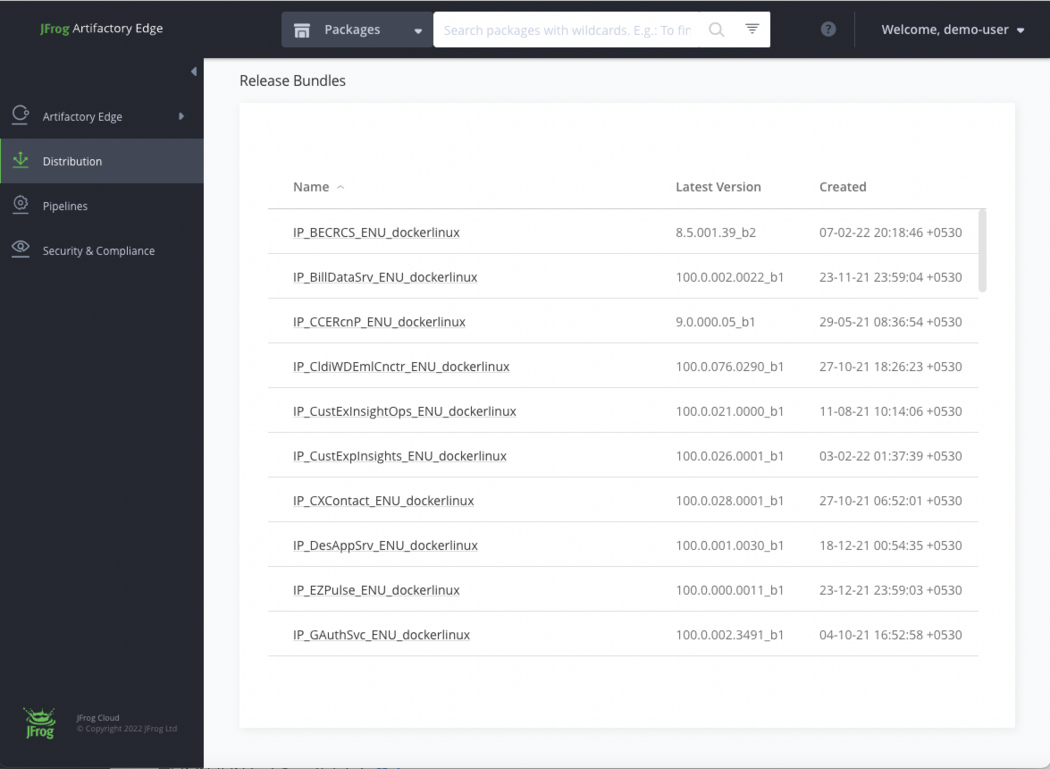
Task: Click version 9.0.000.05_b1
Action: tap(715, 322)
